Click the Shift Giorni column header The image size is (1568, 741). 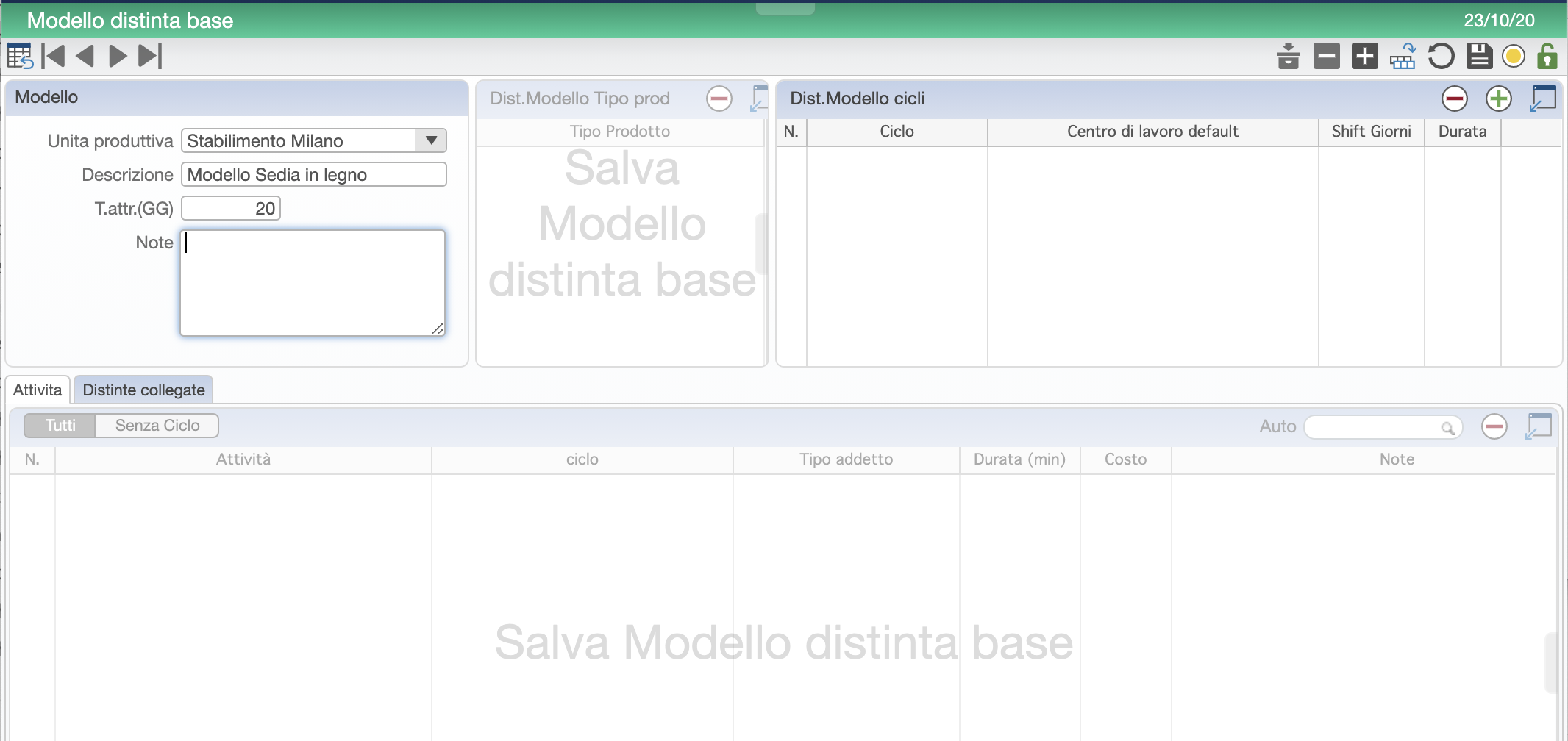coord(1372,132)
